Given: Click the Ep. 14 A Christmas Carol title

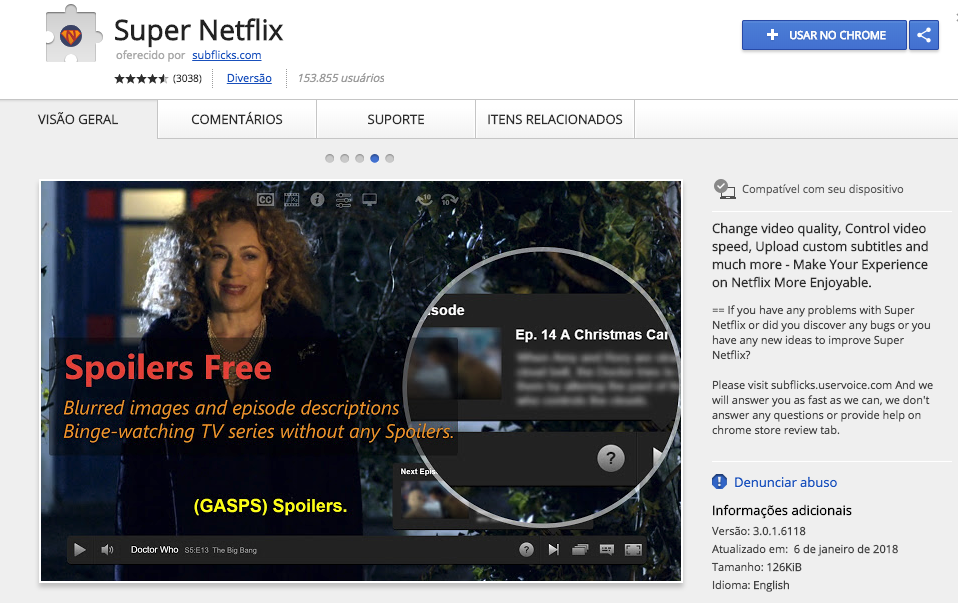Looking at the screenshot, I should [591, 335].
